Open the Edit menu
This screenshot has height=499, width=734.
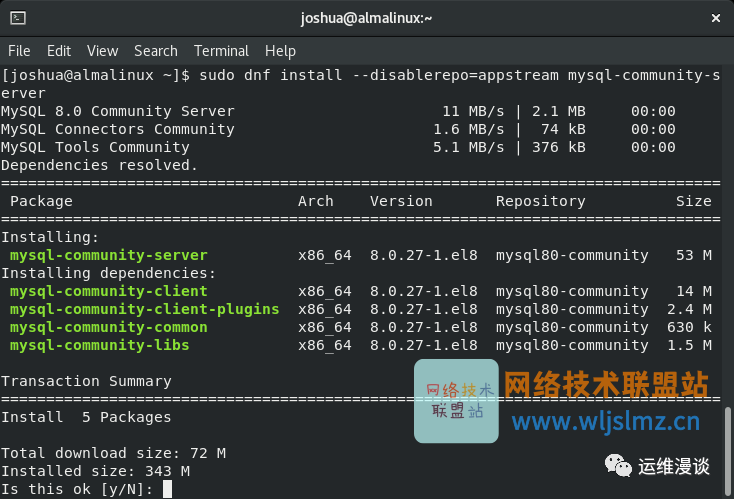pyautogui.click(x=59, y=51)
